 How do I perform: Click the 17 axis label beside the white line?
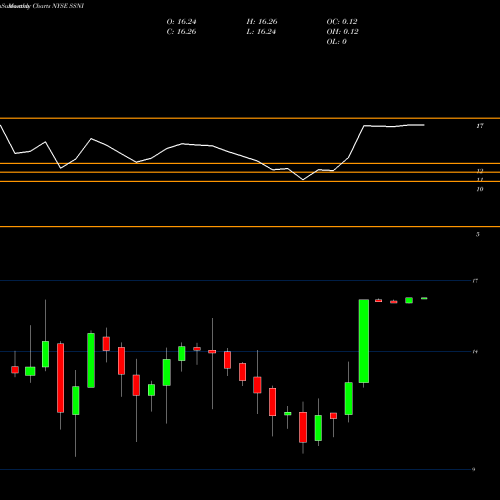coord(480,126)
